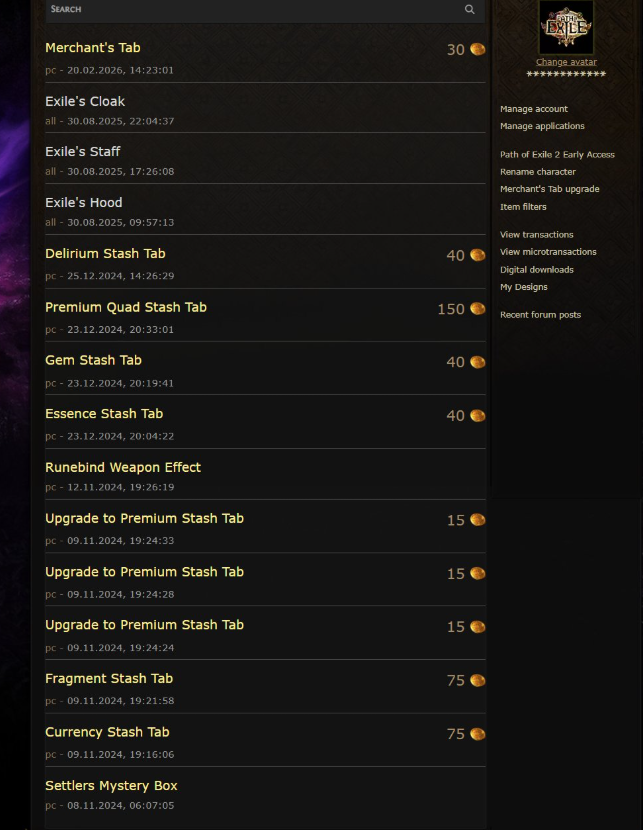The image size is (643, 830).
Task: Click the coin icon on Premium Quad Stash Tab
Action: pyautogui.click(x=477, y=309)
